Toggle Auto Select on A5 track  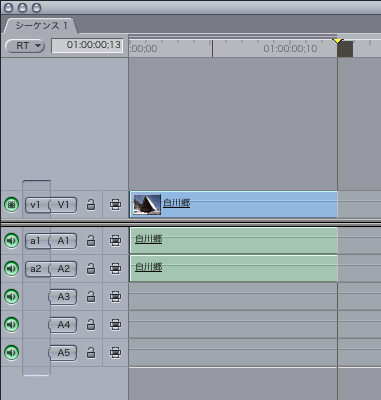[x=115, y=352]
